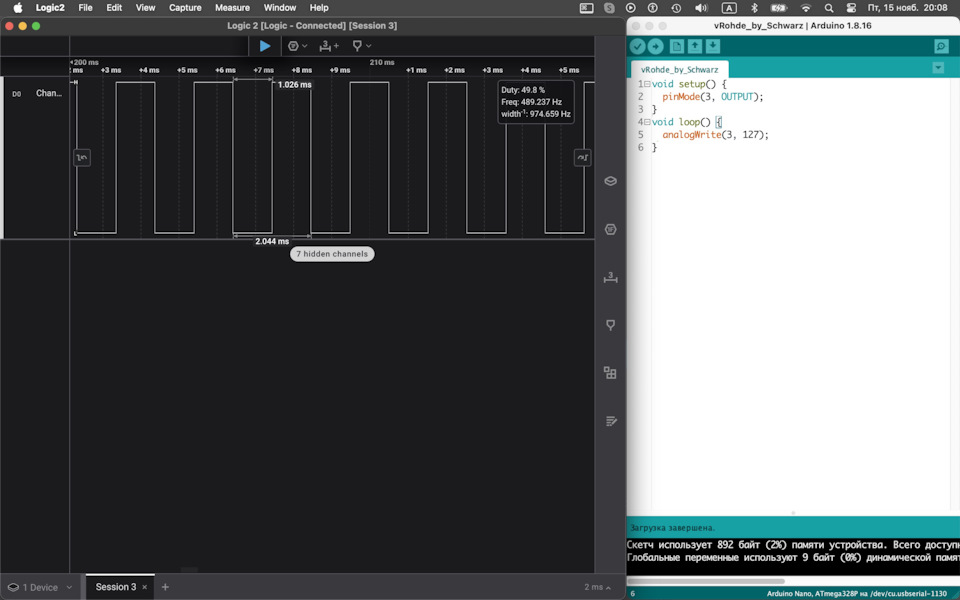Open Arduino Serial Monitor magnifier icon
Screen dimensions: 960x600
[941, 47]
